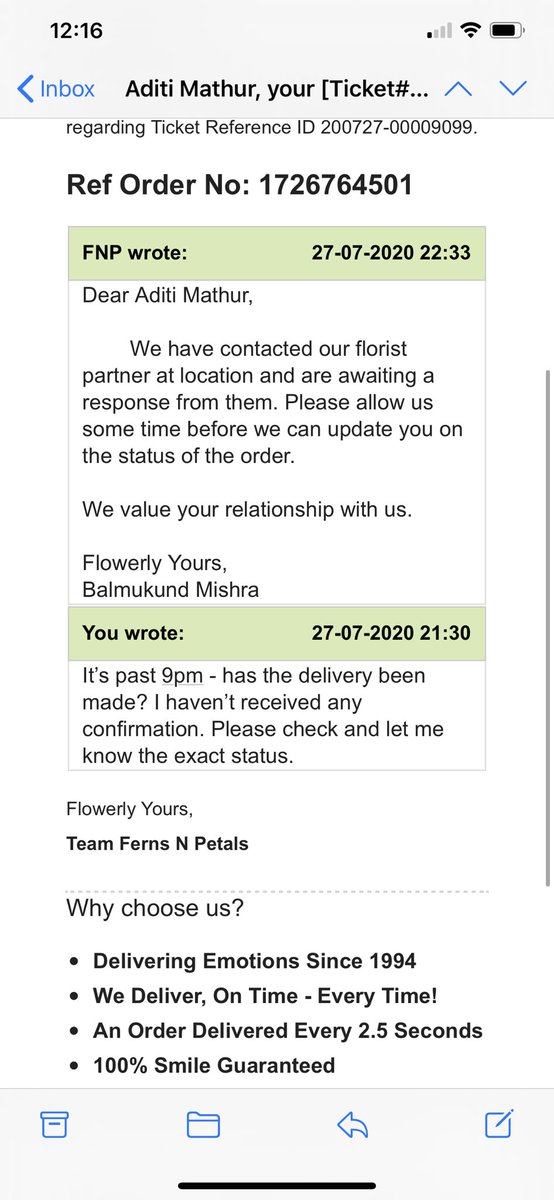This screenshot has height=1200, width=554.
Task: Tap the vertical scroll indicator
Action: (x=547, y=627)
